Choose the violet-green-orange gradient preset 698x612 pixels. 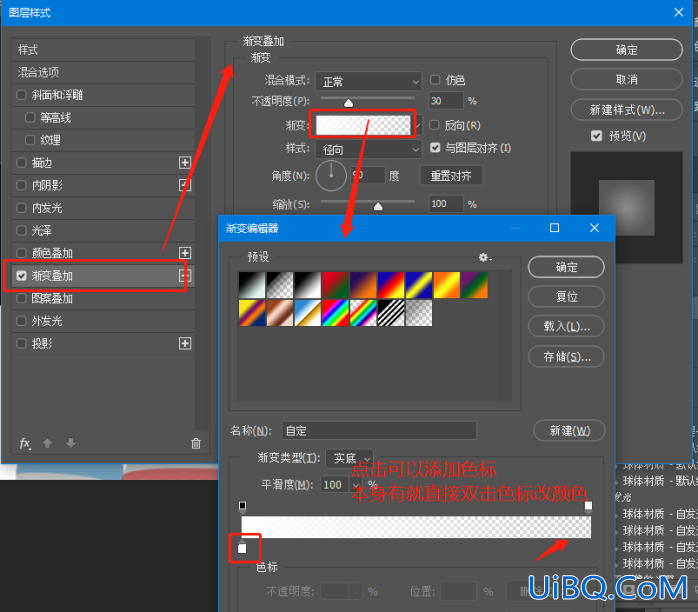tap(475, 285)
